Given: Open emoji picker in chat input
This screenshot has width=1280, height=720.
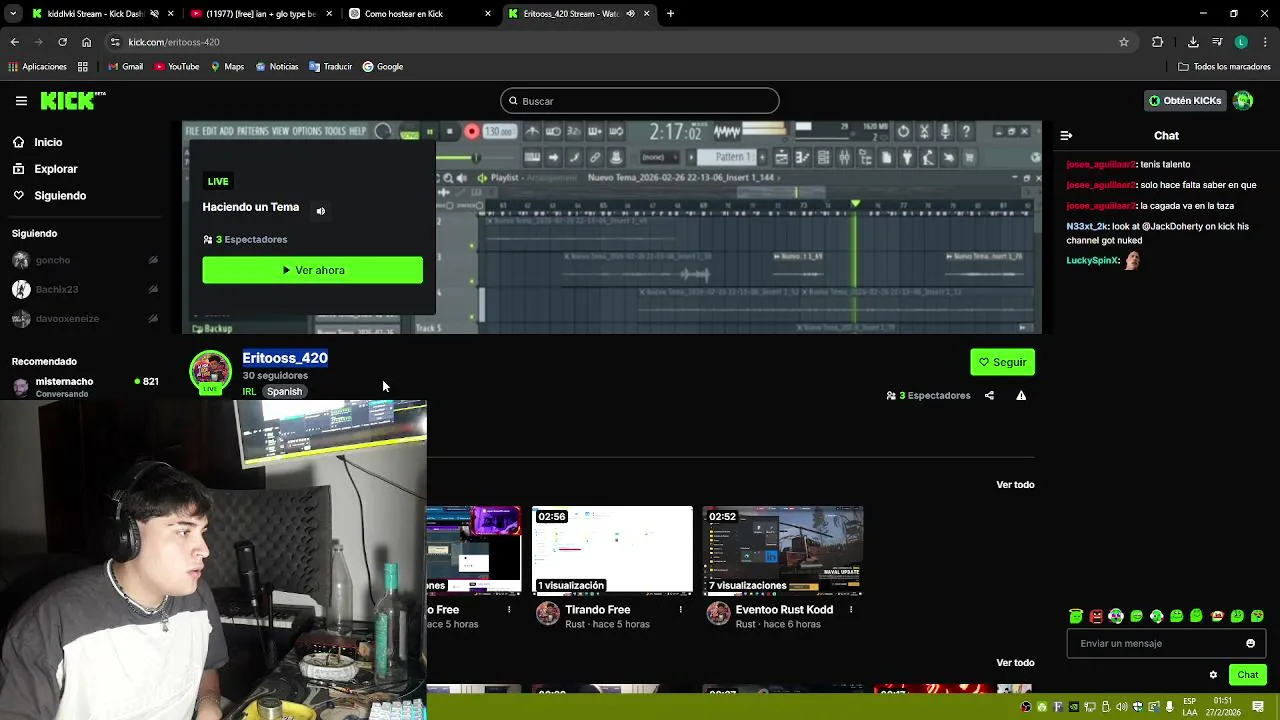Looking at the screenshot, I should 1250,644.
